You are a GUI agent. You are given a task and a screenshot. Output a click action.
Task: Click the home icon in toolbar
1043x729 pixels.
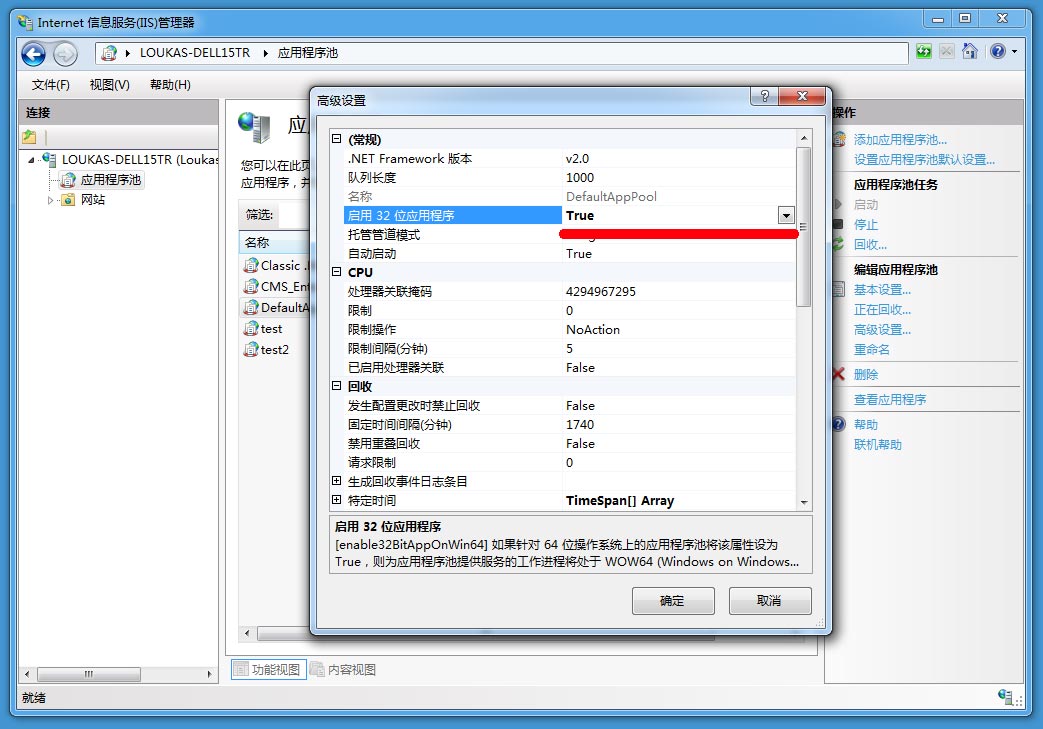970,51
